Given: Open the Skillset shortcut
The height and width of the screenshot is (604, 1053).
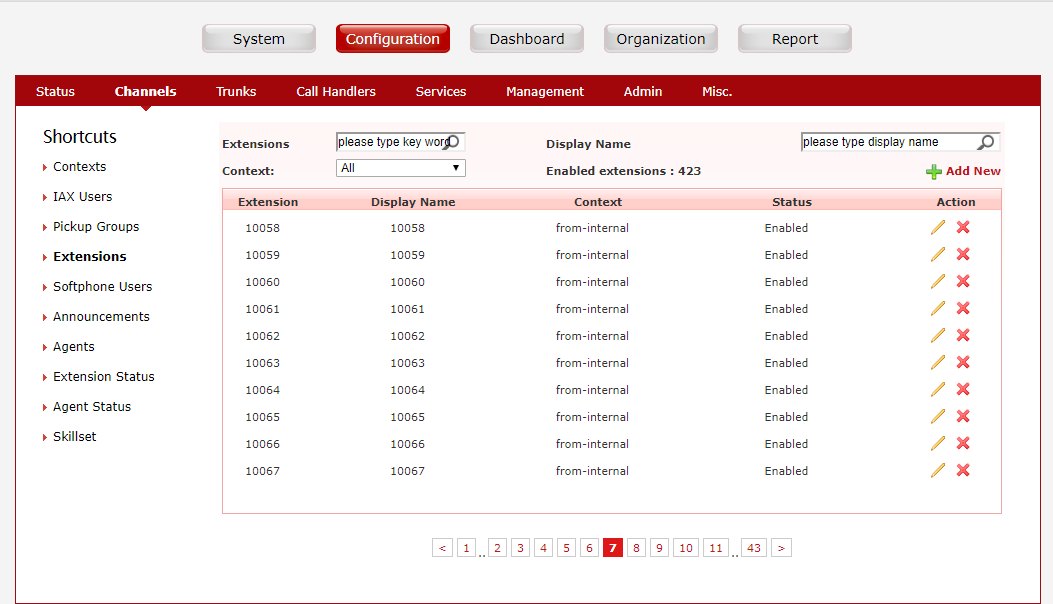Looking at the screenshot, I should (x=75, y=437).
